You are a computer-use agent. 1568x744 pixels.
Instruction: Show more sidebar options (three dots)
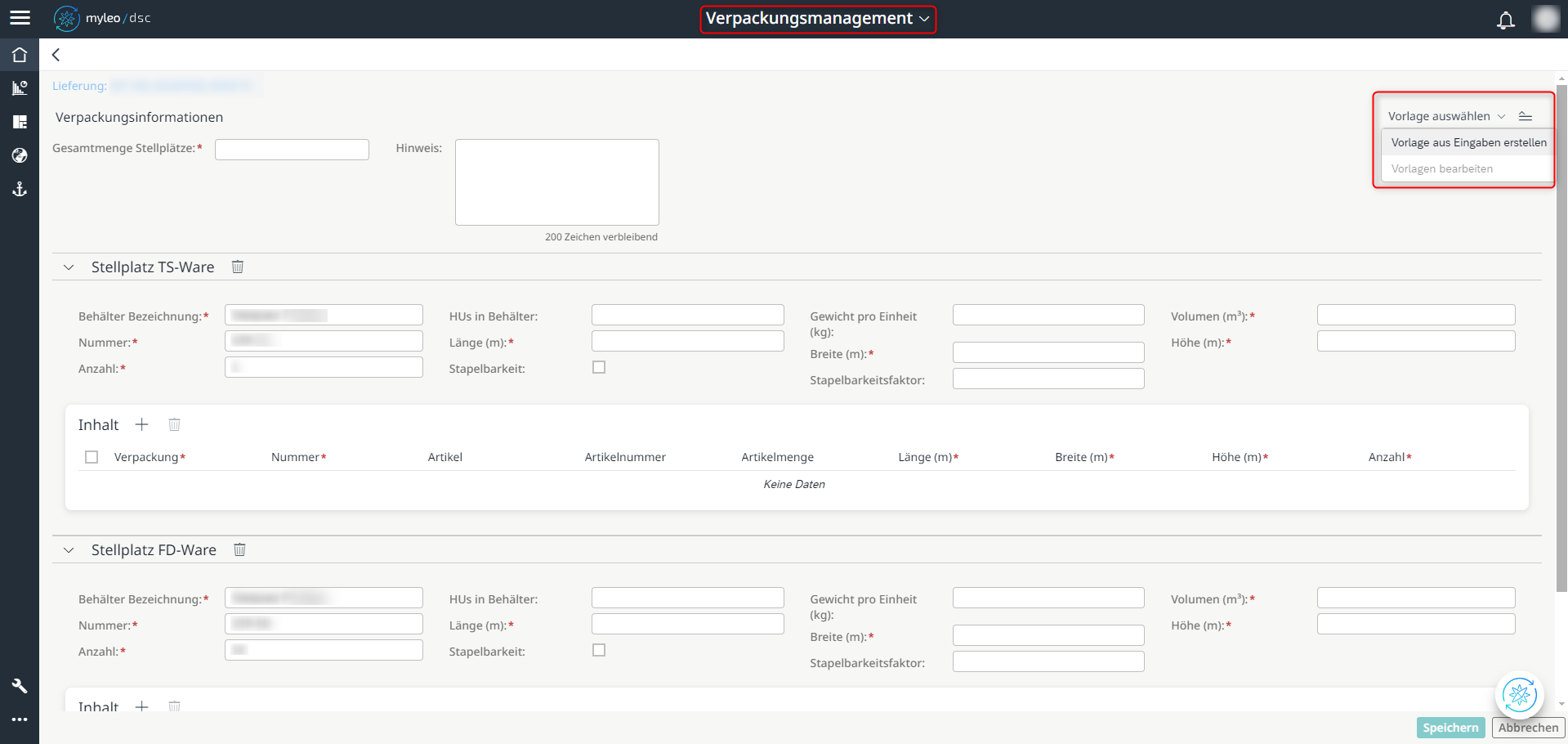[x=20, y=719]
